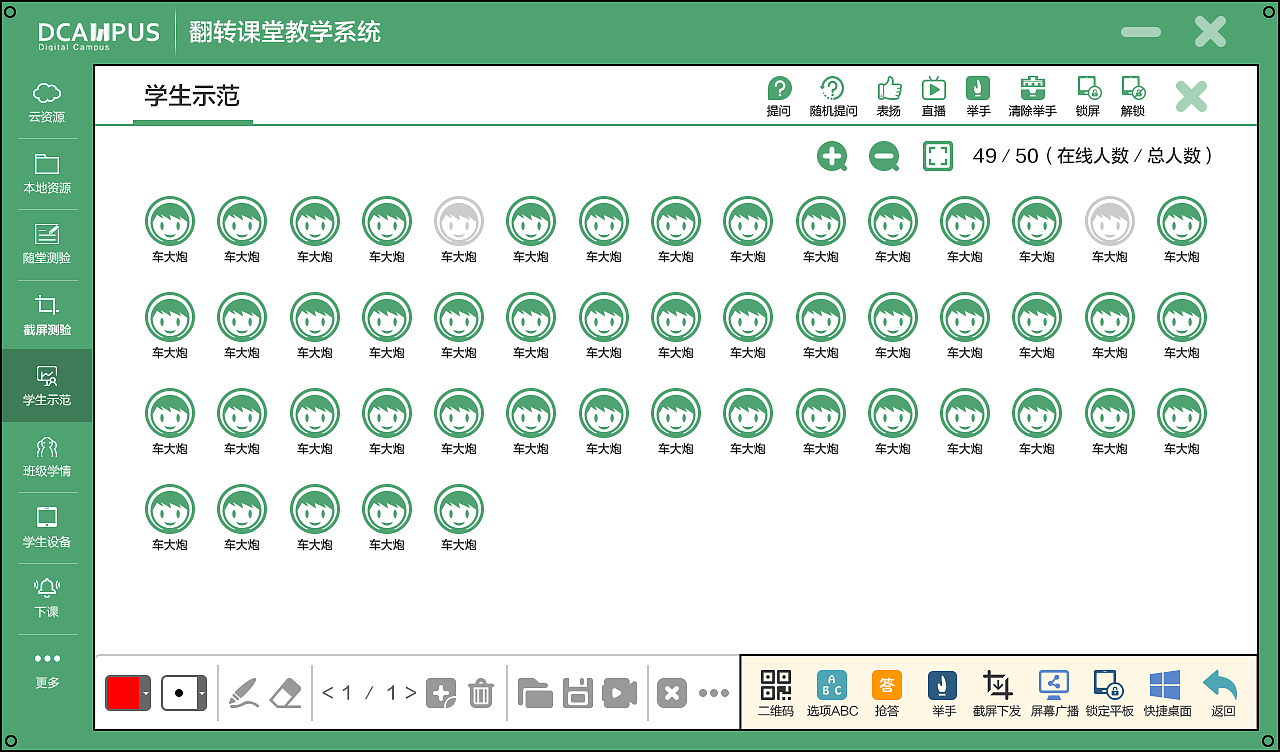Clear raised hands with 清除举手
Viewport: 1280px width, 752px height.
tap(1033, 97)
